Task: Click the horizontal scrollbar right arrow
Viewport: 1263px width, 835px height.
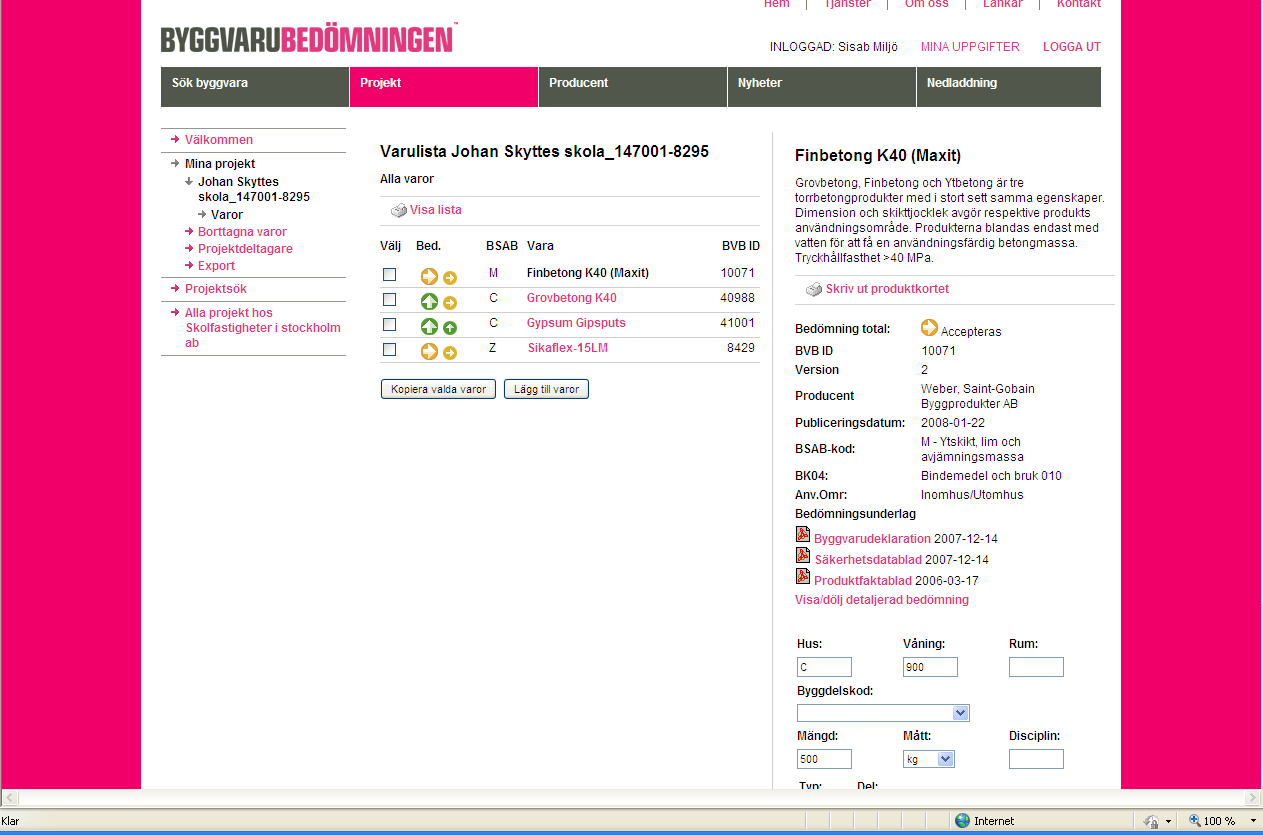Action: coord(1252,798)
